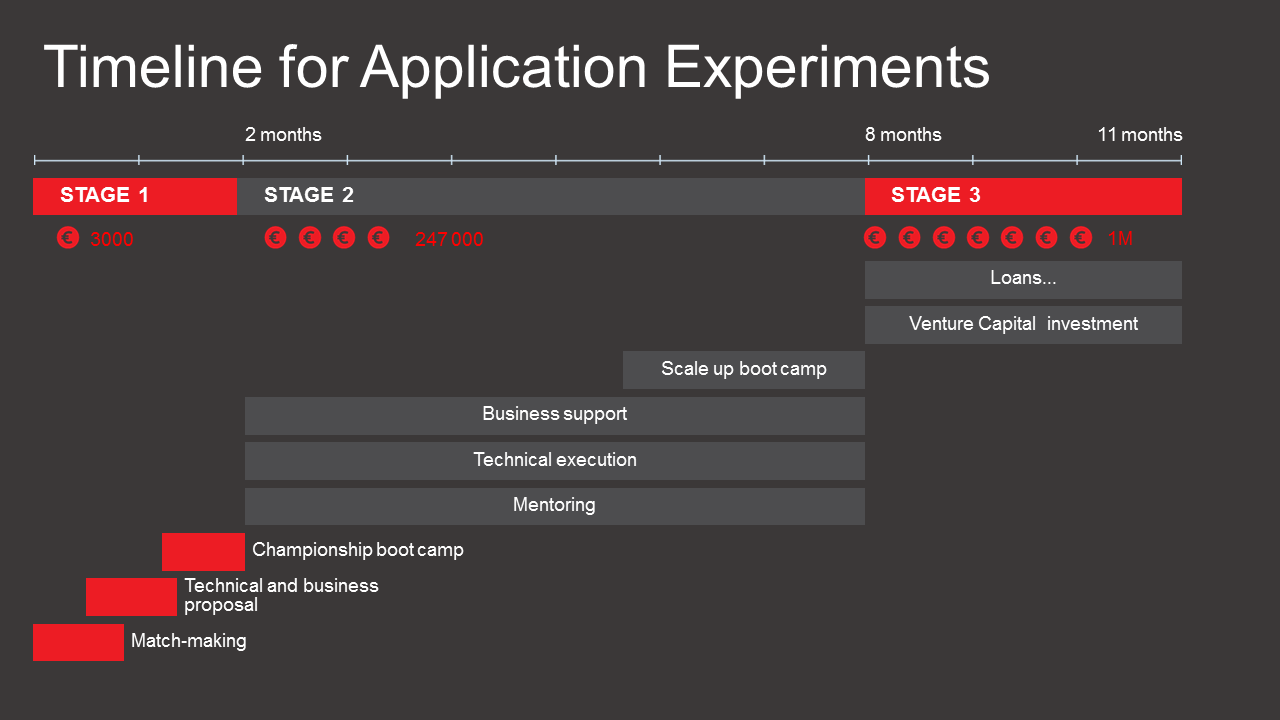1280x720 pixels.
Task: Click the timeline tick below '8 months'
Action: 868,159
